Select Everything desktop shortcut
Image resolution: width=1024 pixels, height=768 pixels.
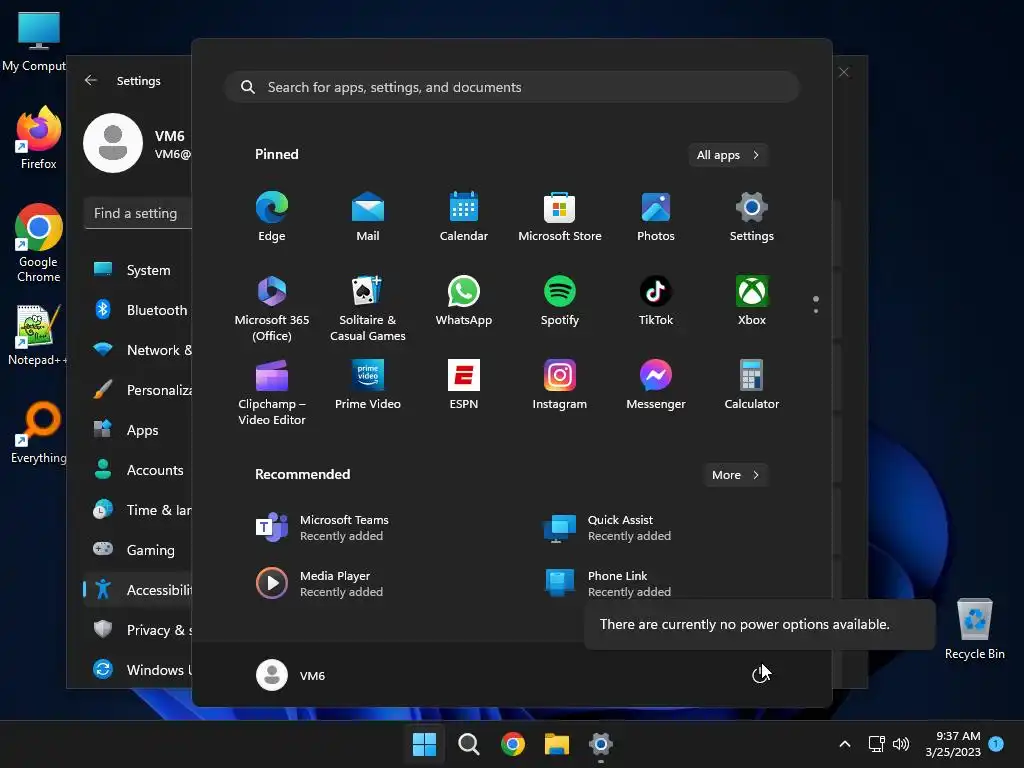(38, 432)
